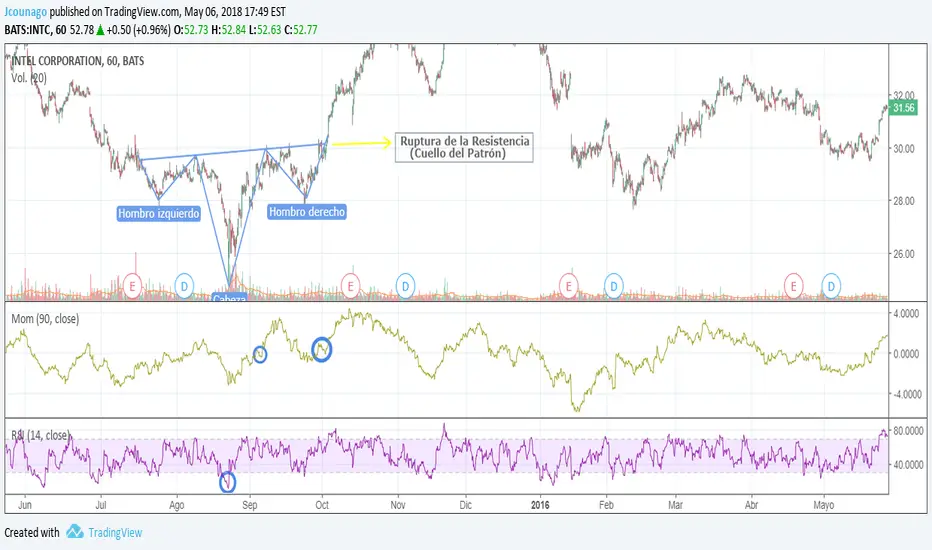Click the dividend D marker near Ago

(184, 286)
